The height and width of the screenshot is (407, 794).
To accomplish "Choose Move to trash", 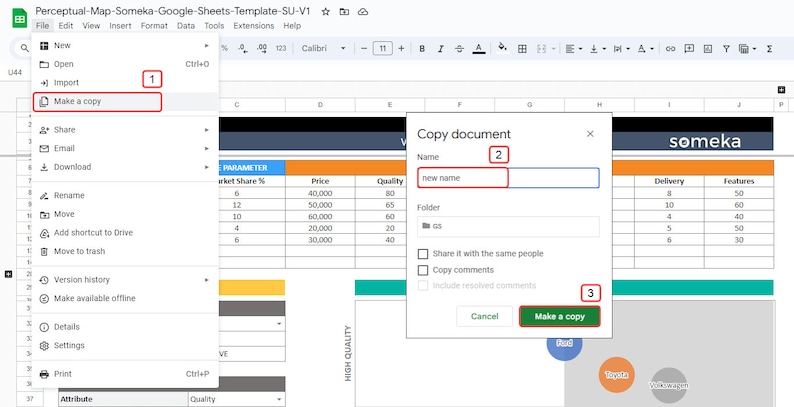I will click(x=125, y=251).
